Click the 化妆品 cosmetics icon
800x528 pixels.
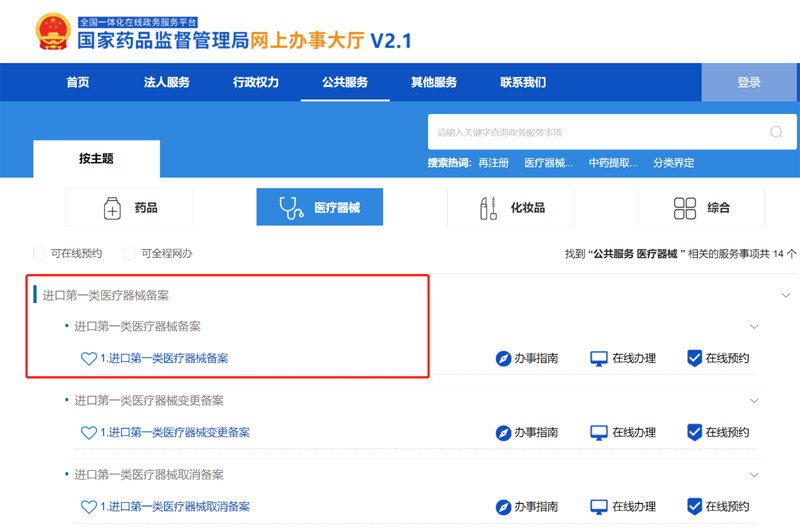pyautogui.click(x=488, y=208)
